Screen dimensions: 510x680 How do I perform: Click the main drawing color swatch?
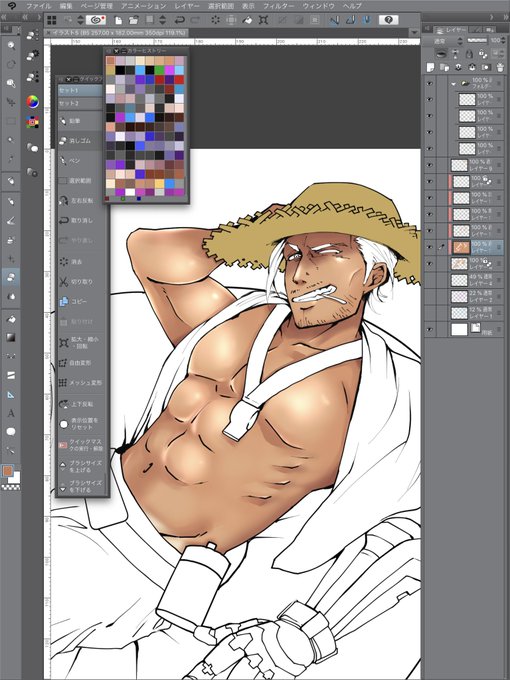[7, 471]
